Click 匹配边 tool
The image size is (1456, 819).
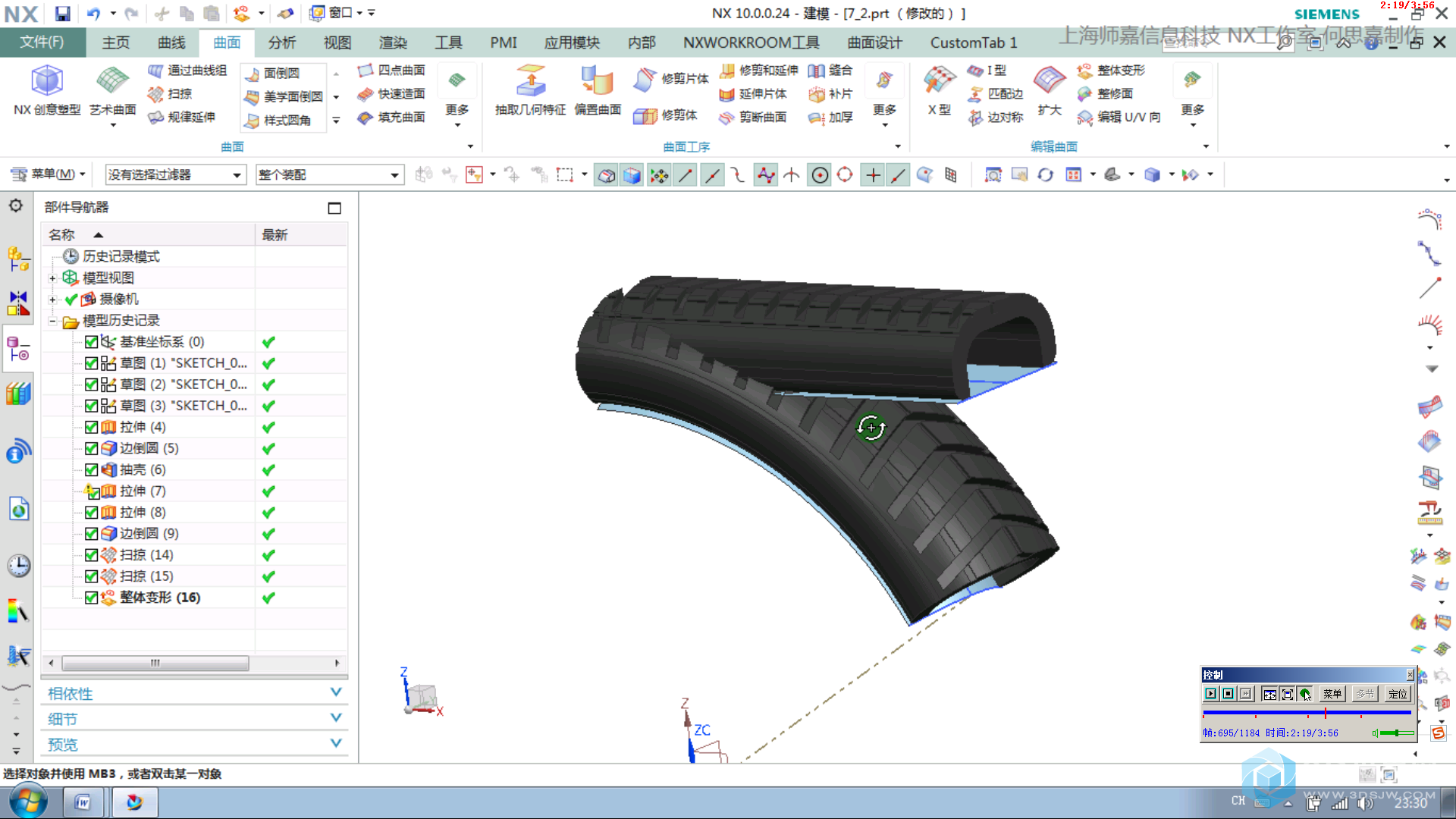996,94
